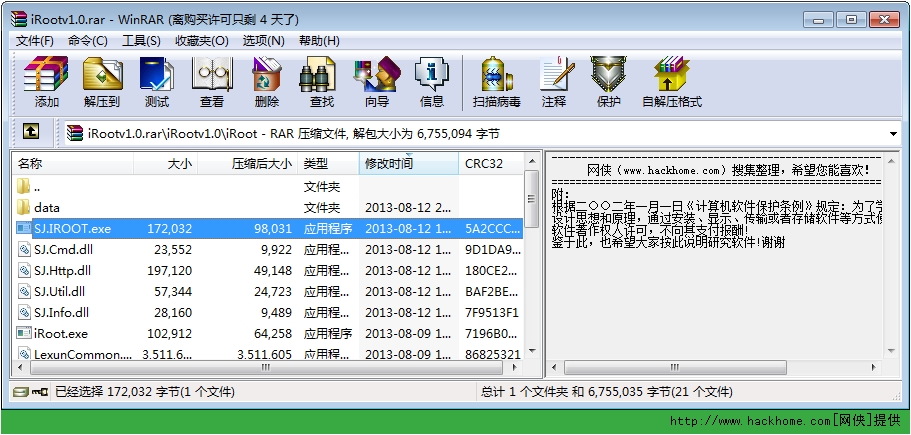Click the SJ.IROOT.exe file icon
This screenshot has height=435, width=911.
(23, 228)
